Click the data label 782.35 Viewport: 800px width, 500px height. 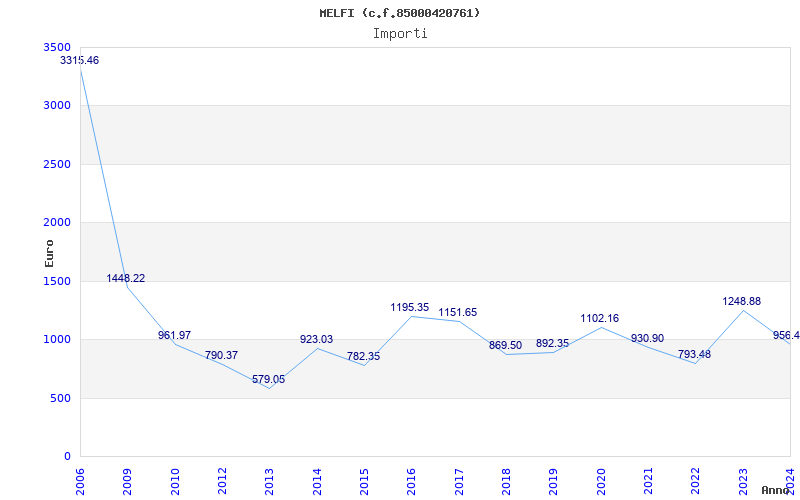(x=363, y=357)
